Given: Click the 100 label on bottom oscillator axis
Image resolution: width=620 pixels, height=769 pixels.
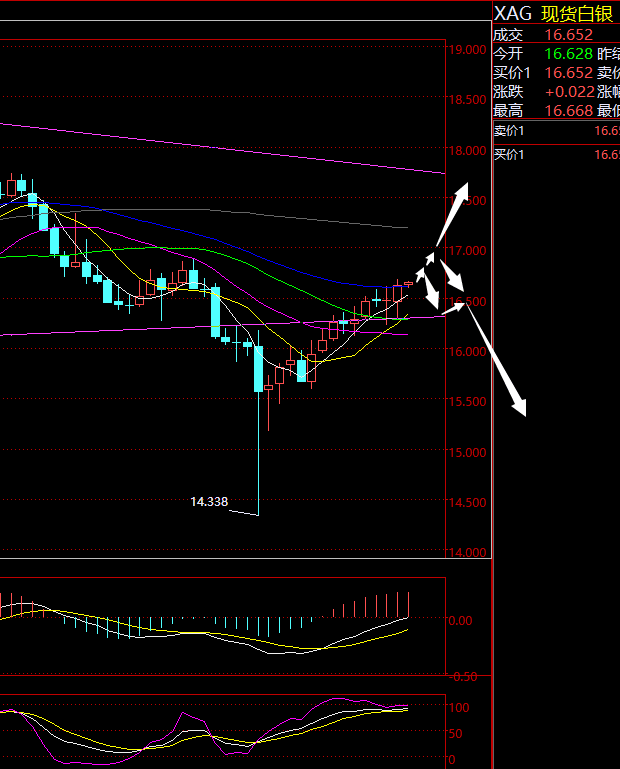Looking at the screenshot, I should click(x=459, y=708).
